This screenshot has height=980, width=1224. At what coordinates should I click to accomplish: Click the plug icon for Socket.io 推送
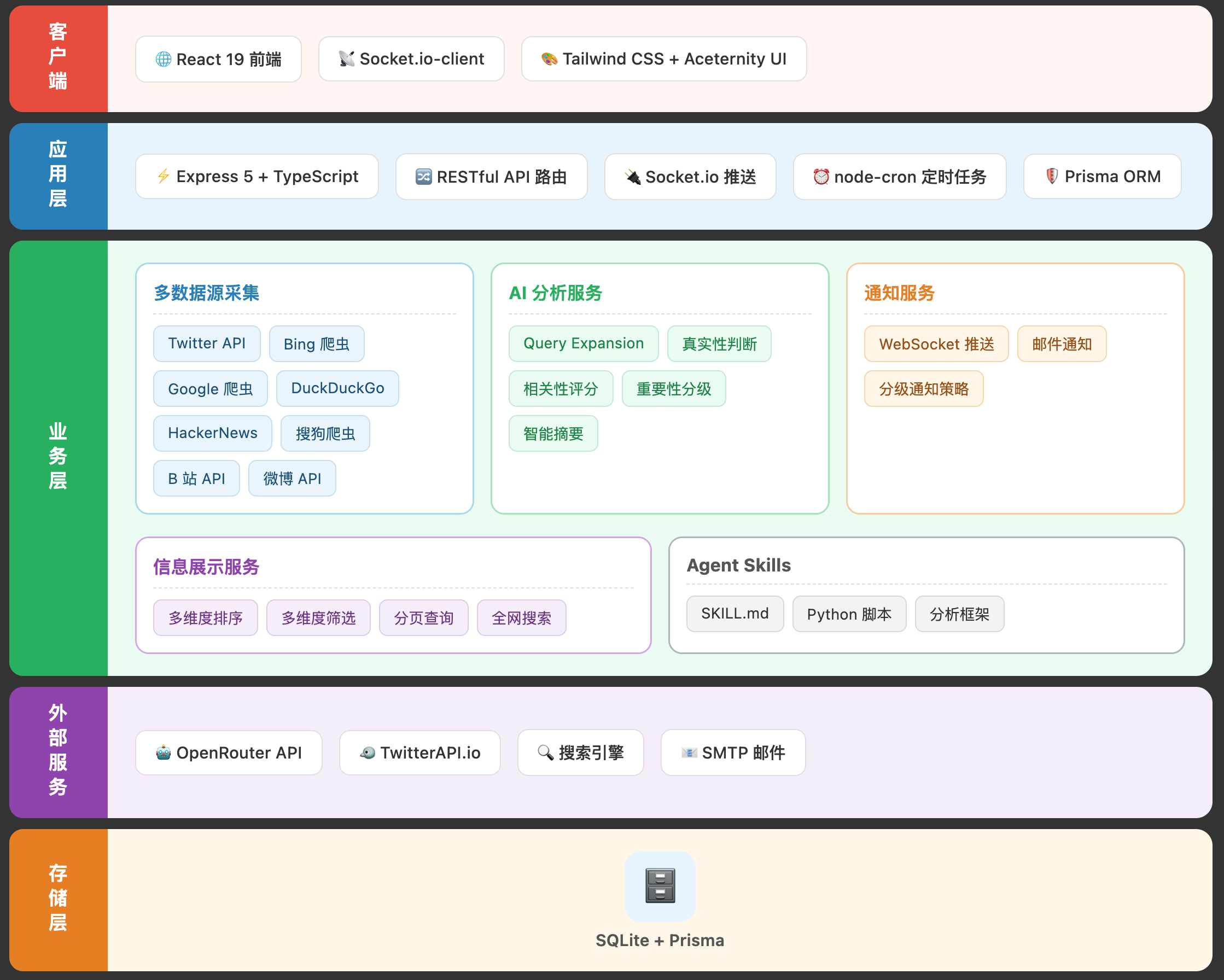click(632, 177)
